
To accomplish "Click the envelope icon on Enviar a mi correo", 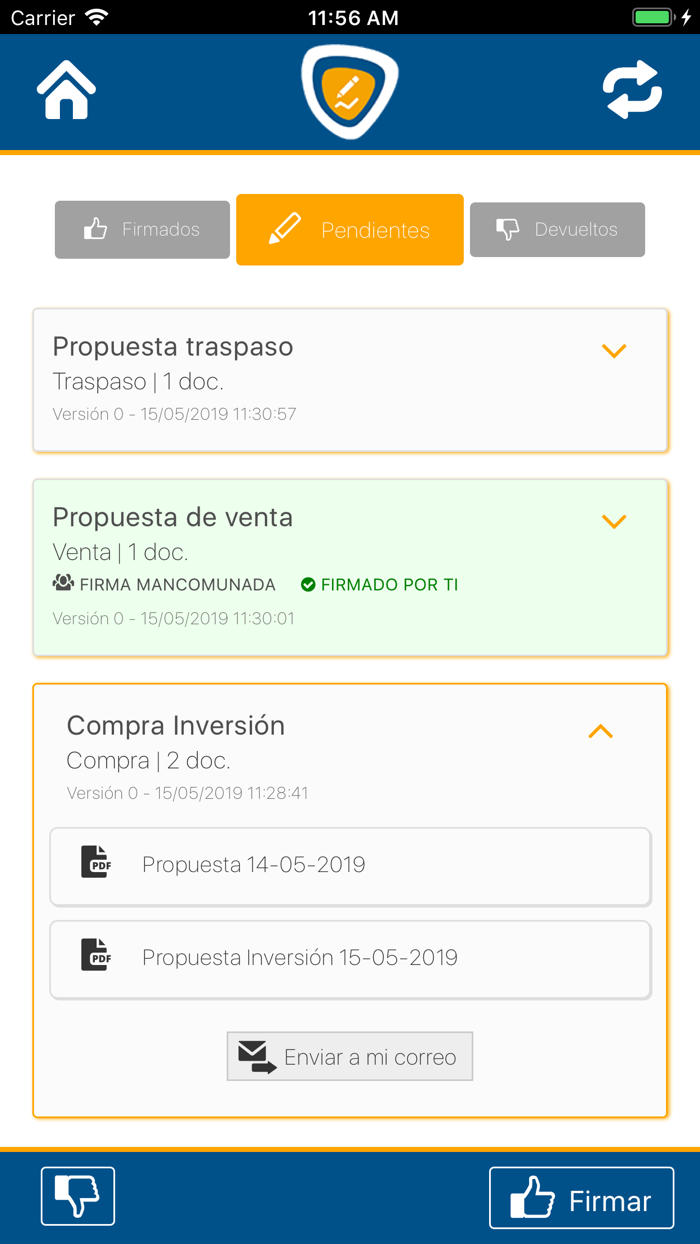I will point(253,1056).
